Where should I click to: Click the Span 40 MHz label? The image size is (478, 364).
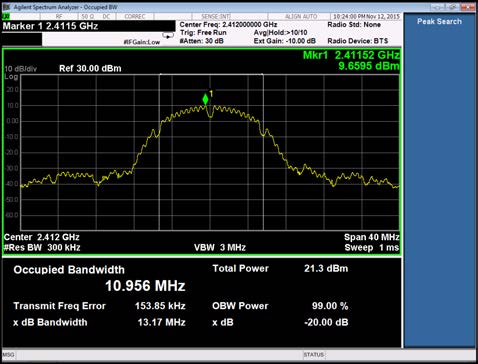coord(372,237)
